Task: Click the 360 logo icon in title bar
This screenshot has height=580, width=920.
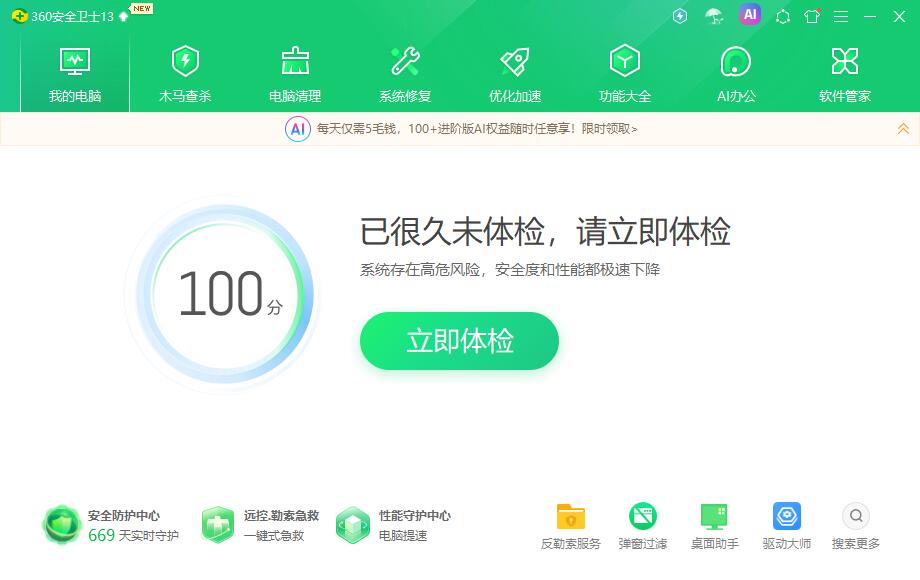Action: tap(19, 16)
